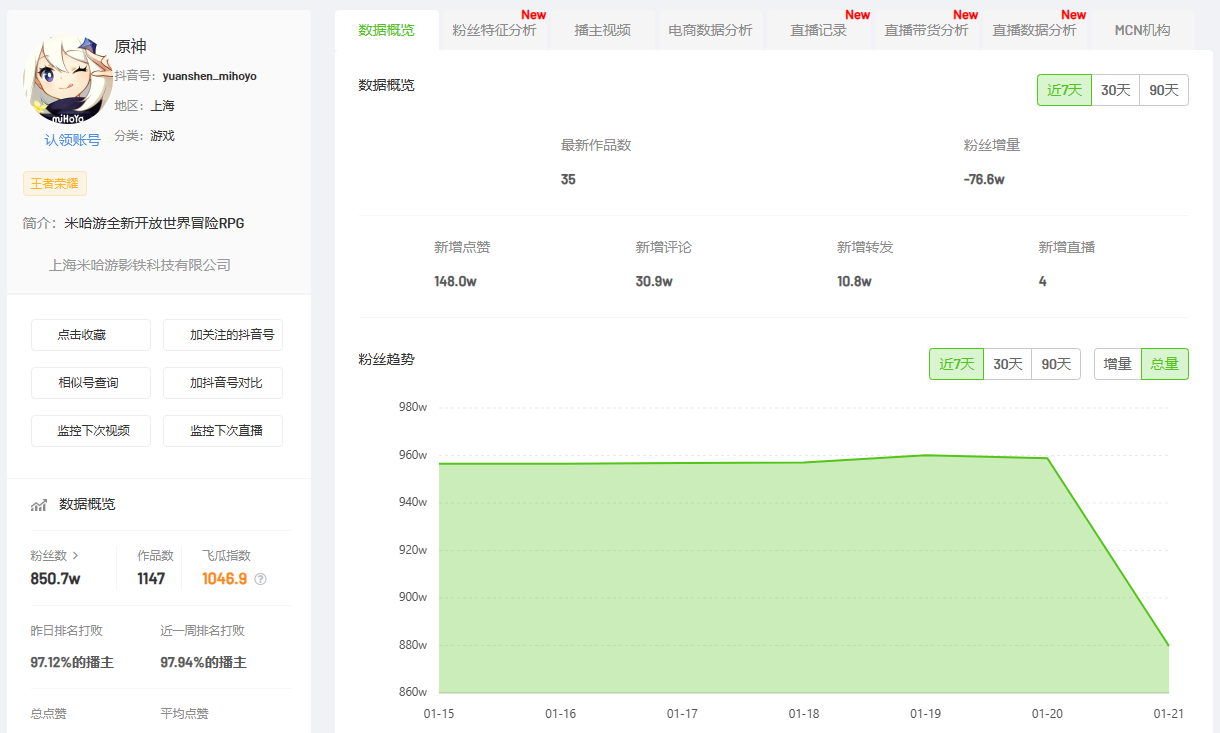The width and height of the screenshot is (1220, 733).
Task: Click the 认领账号 link
Action: click(x=72, y=140)
